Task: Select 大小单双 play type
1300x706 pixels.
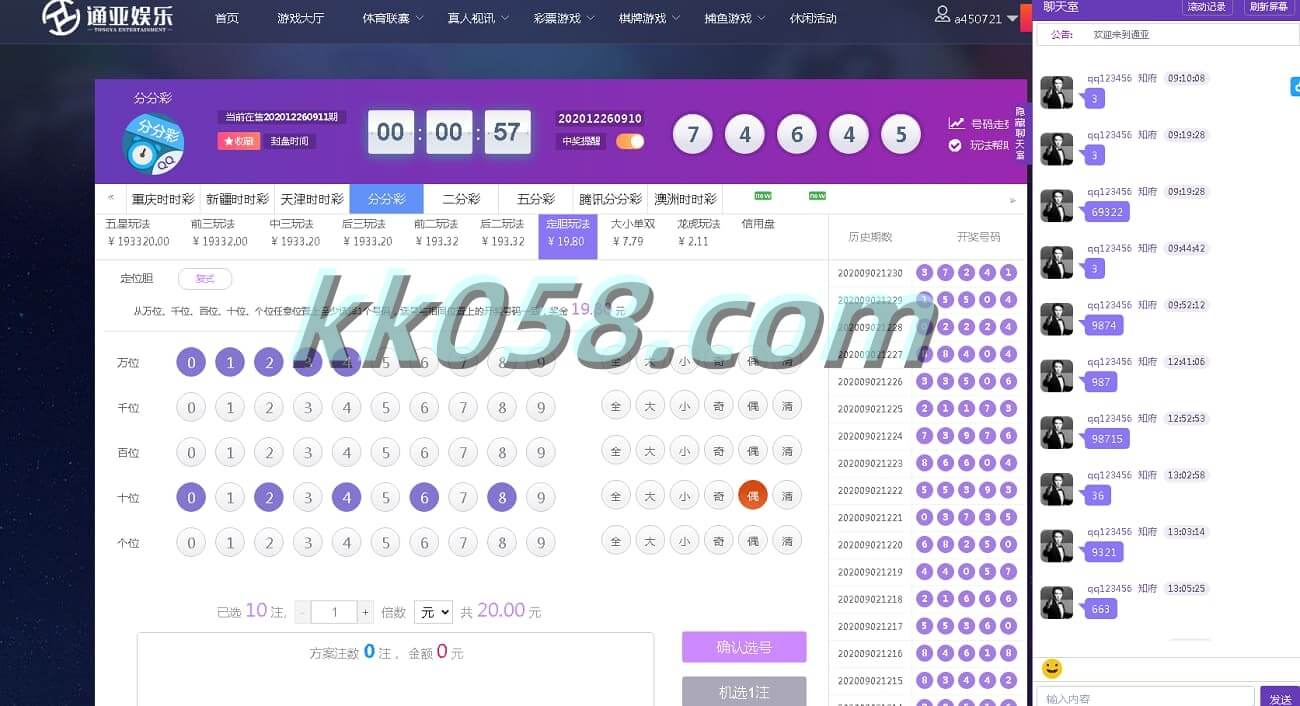Action: (632, 233)
